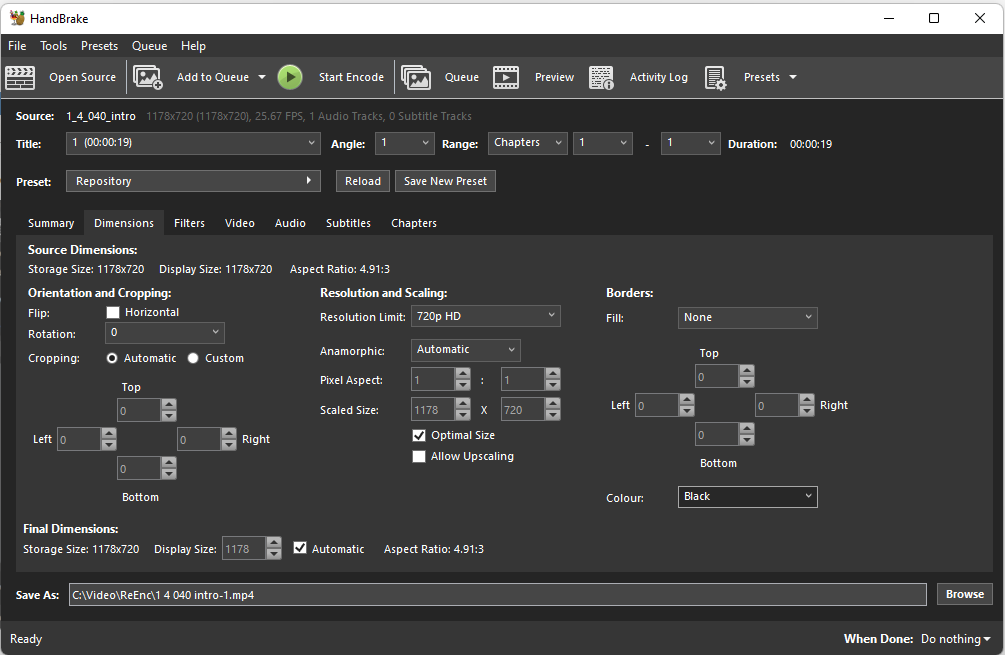Switch to the Filters tab

pyautogui.click(x=189, y=223)
